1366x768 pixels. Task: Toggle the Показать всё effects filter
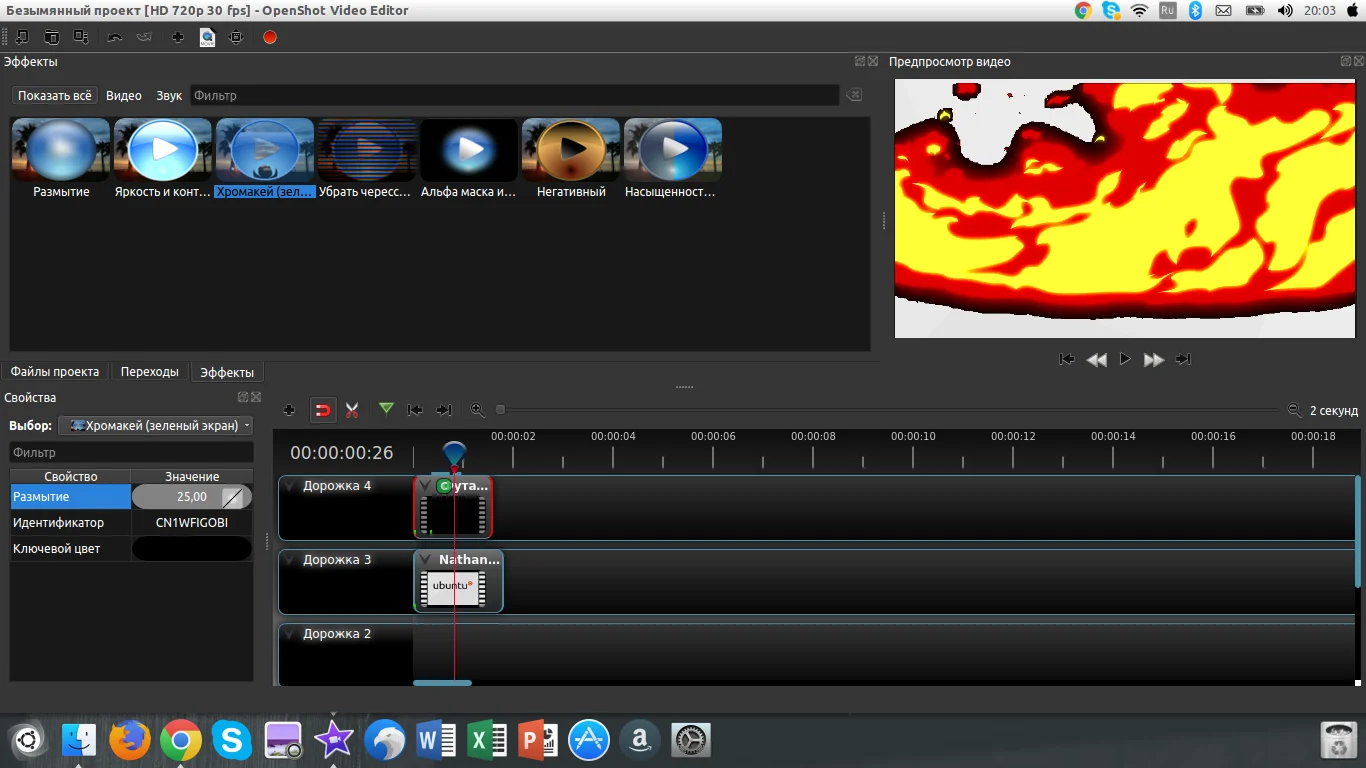click(54, 96)
